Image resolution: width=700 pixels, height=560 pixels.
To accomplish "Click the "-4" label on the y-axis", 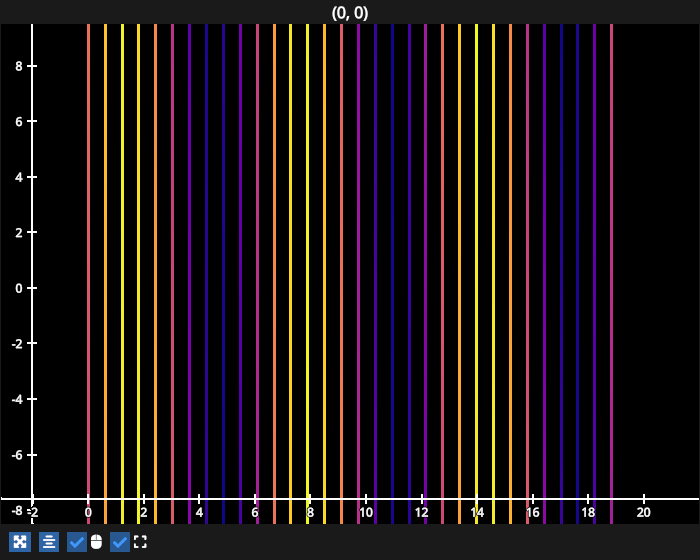I will pos(17,399).
